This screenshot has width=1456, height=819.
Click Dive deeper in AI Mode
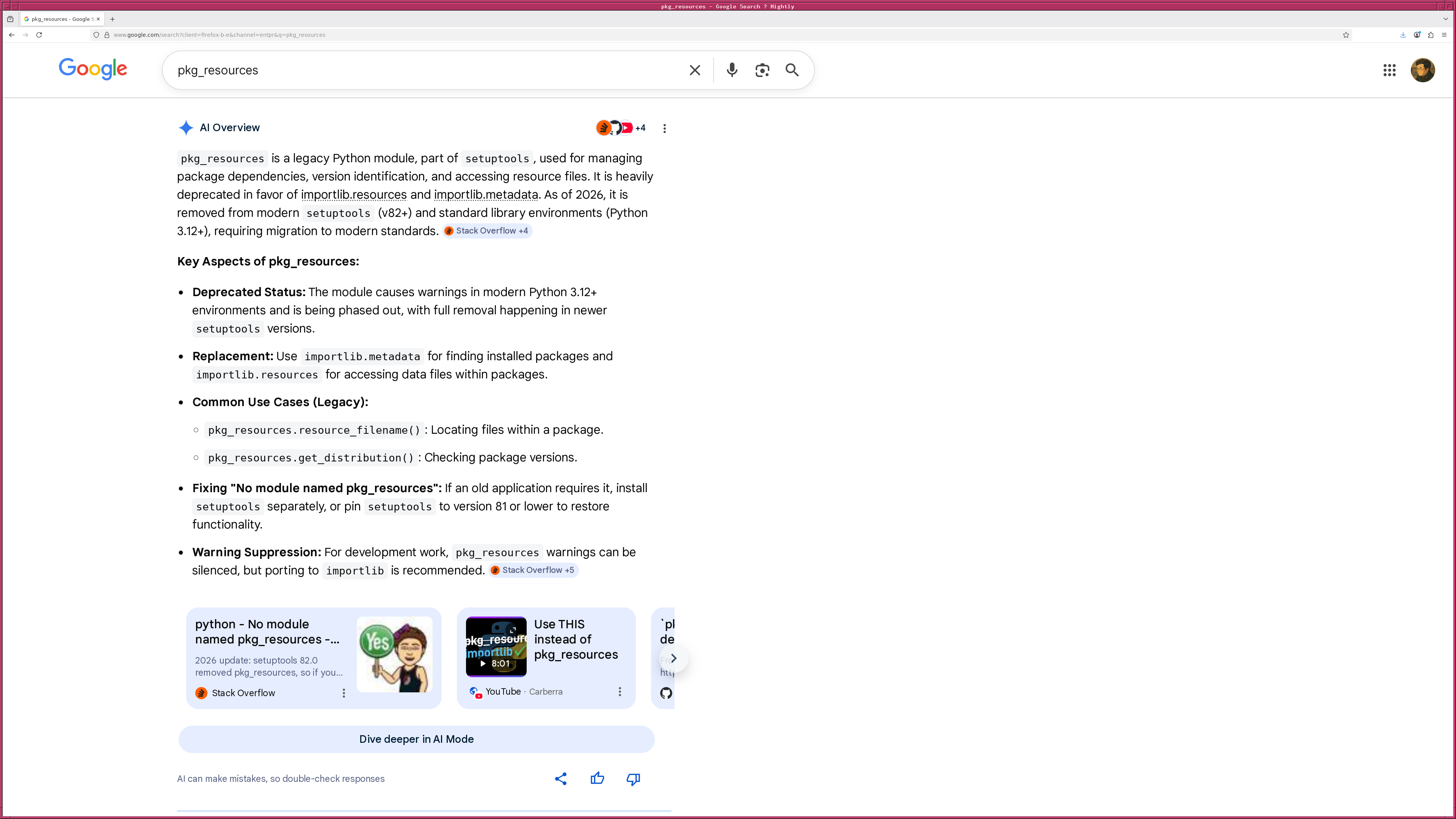(417, 739)
